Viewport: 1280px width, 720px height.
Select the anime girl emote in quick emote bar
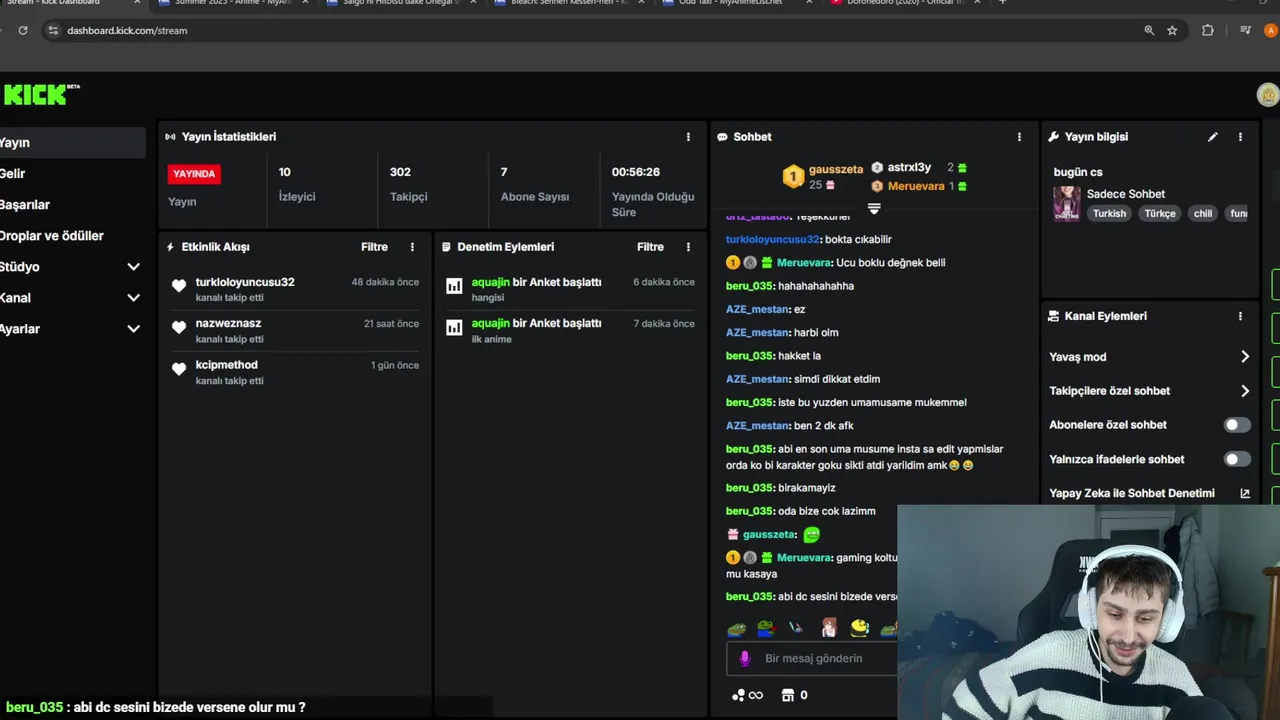click(x=829, y=628)
